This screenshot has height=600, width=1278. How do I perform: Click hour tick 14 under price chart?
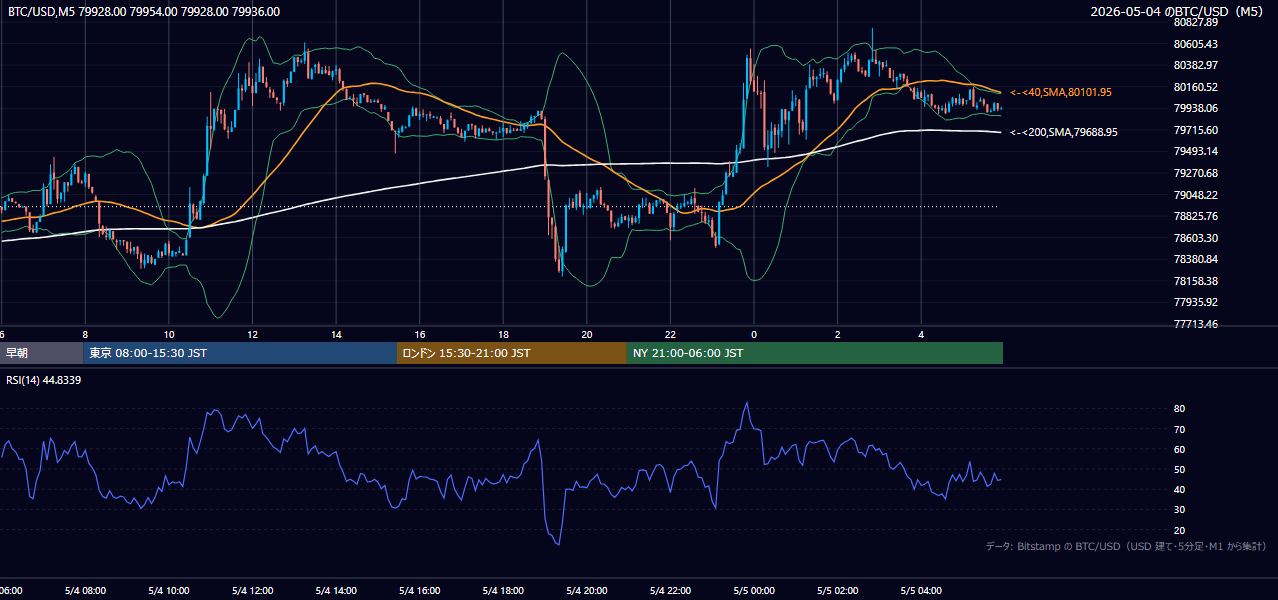coord(336,334)
